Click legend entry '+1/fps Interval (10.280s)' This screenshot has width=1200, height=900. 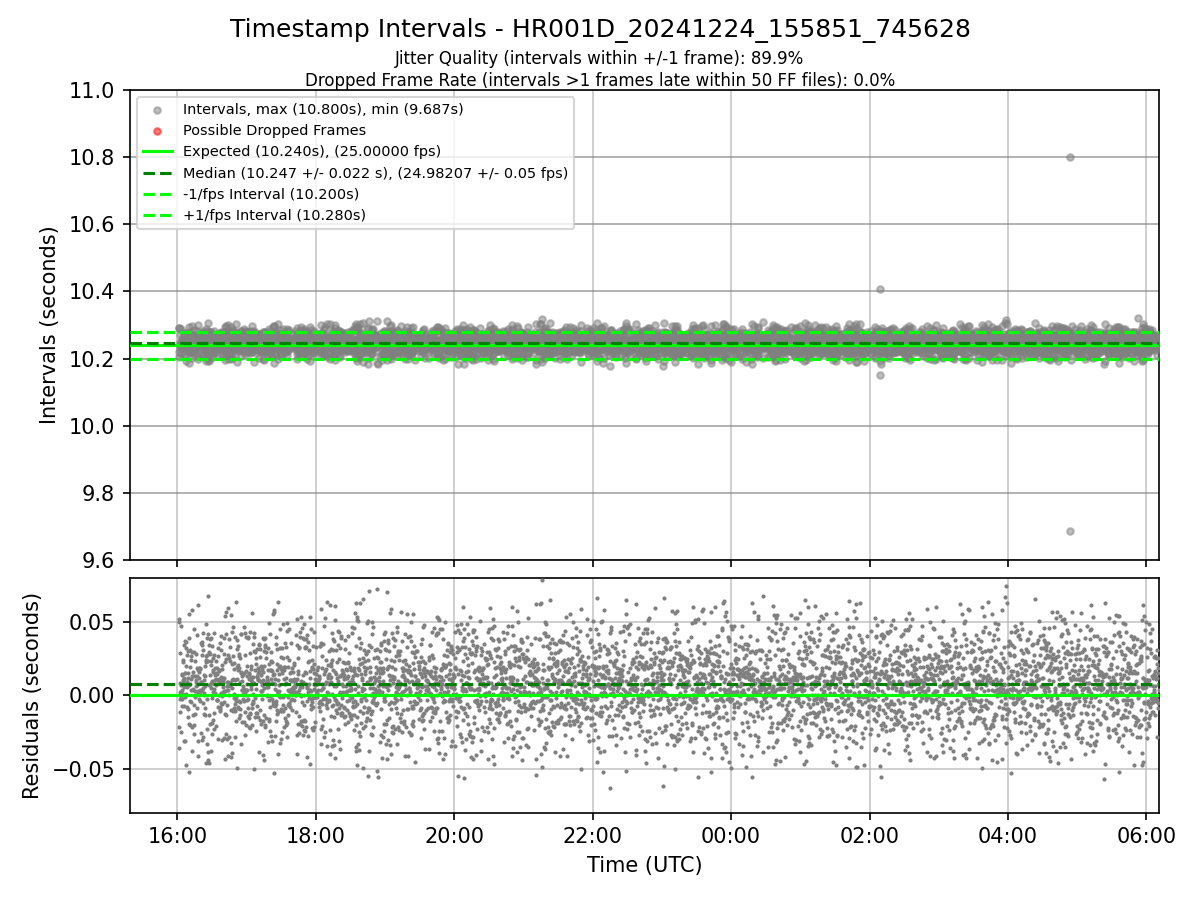tap(274, 215)
